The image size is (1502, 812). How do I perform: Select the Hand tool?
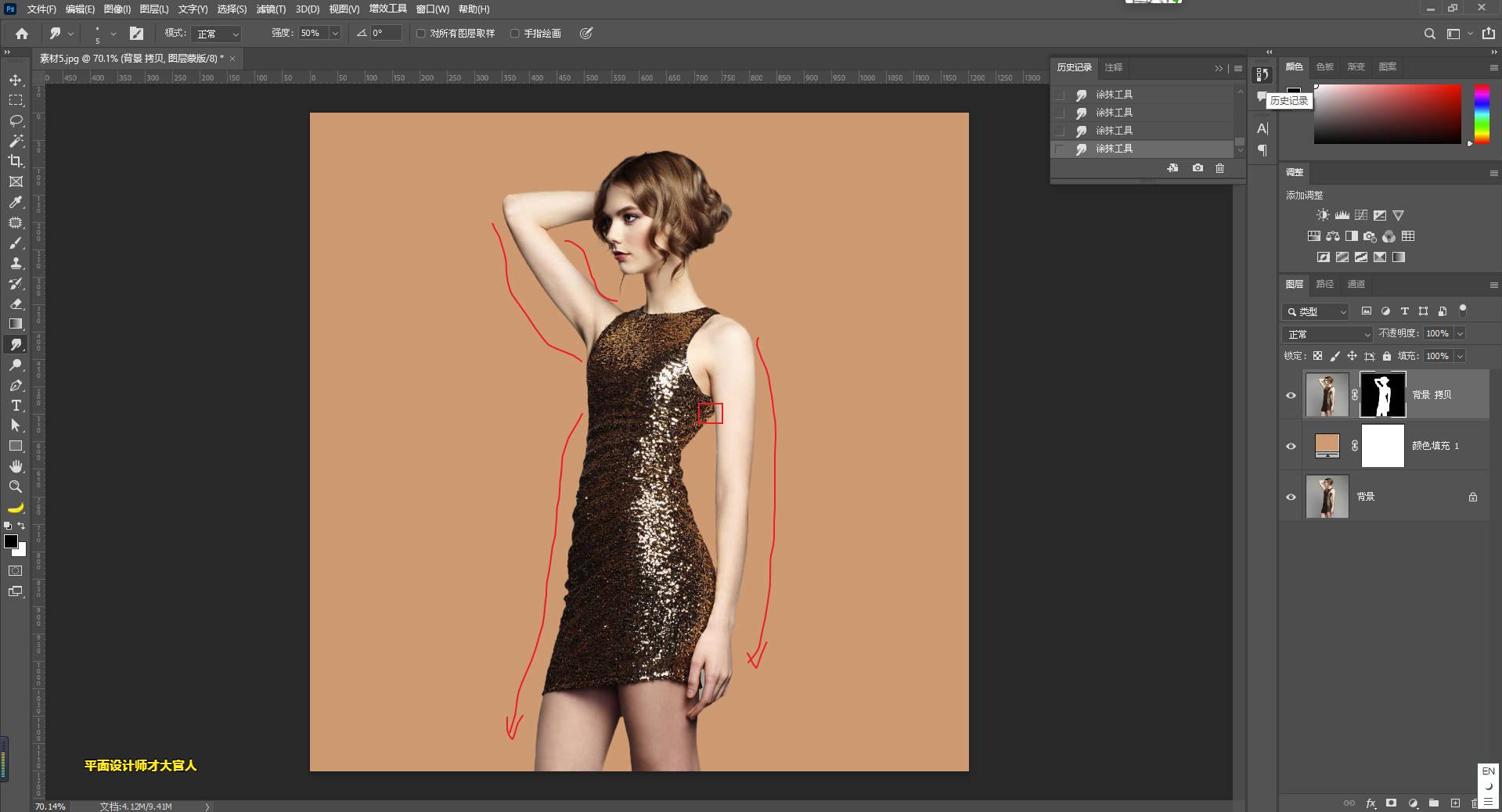16,466
